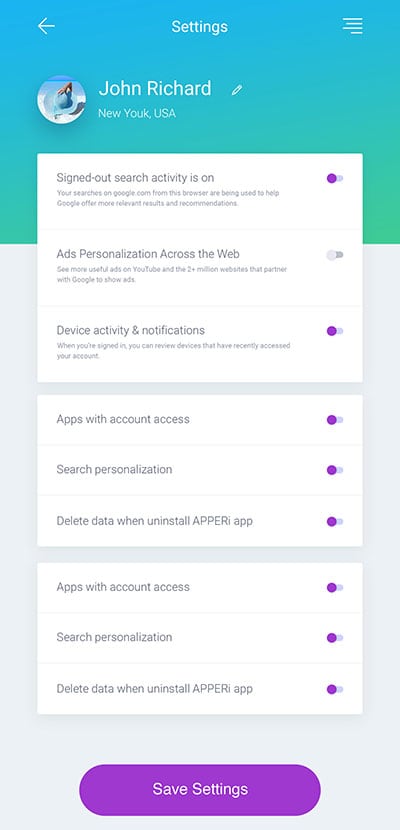Viewport: 400px width, 830px height.
Task: Toggle last Delete data when uninstall switch
Action: coord(335,689)
